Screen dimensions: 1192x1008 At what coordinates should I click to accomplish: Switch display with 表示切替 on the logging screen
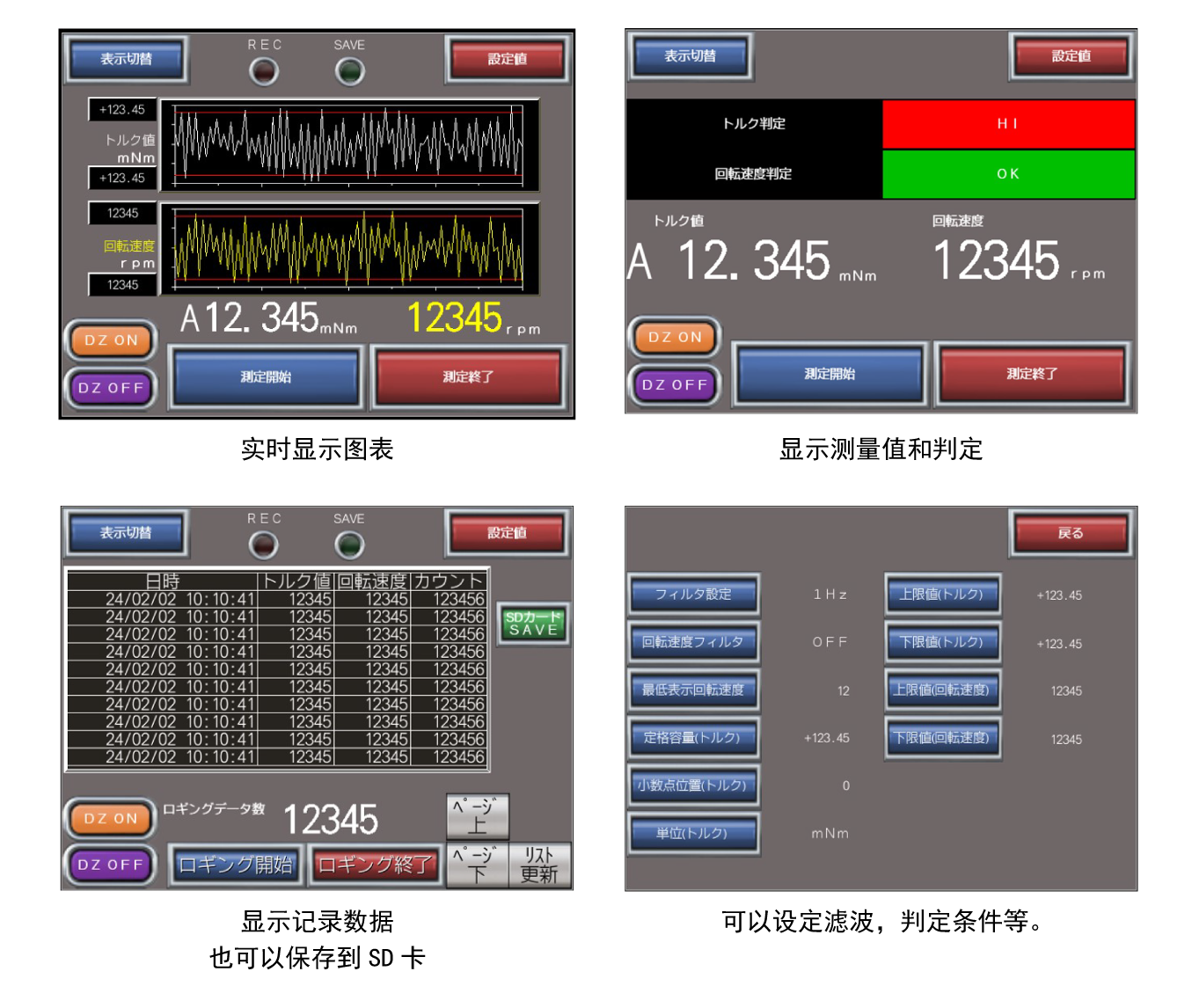pyautogui.click(x=126, y=533)
